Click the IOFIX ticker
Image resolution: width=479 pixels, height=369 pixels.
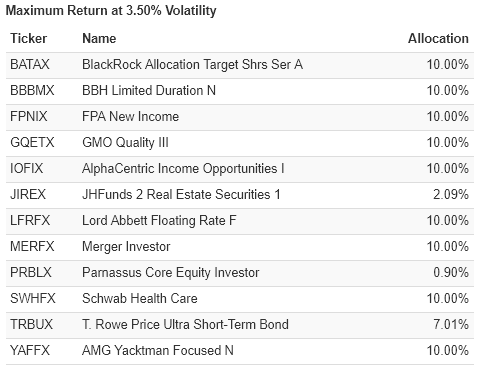(27, 168)
